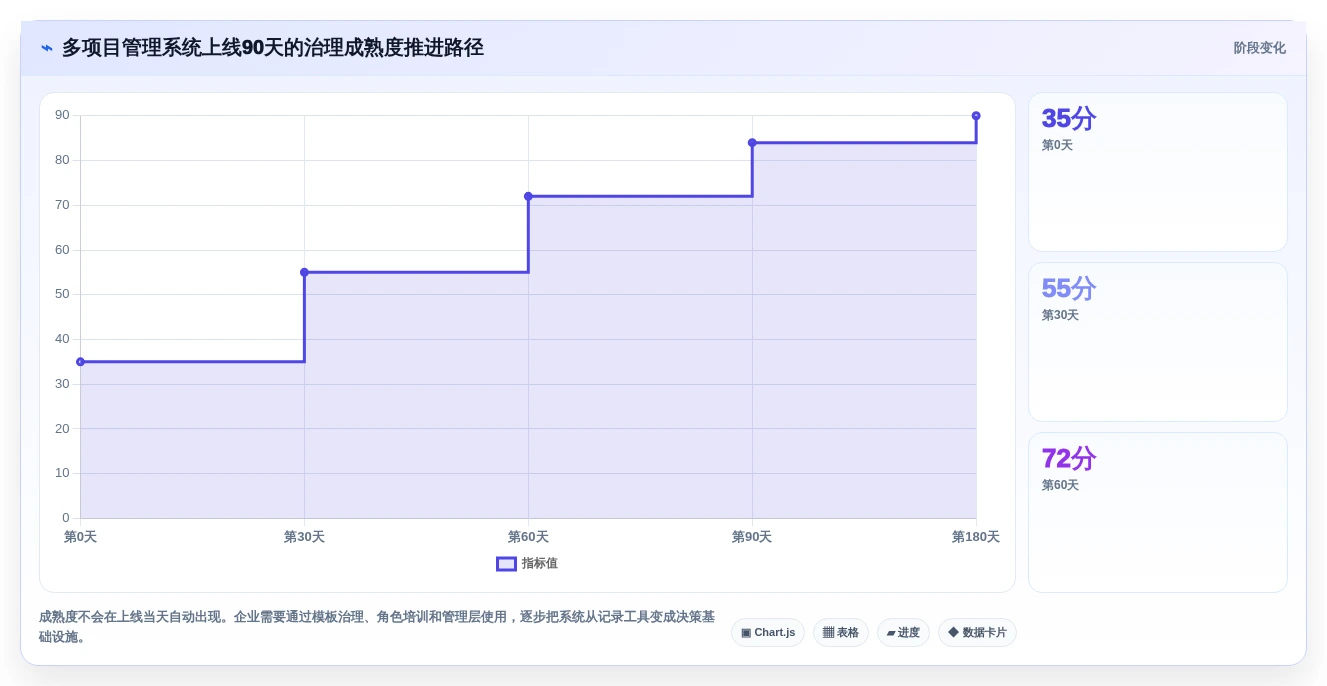Open the 55分 score card
Viewport: 1327px width, 686px height.
coord(1158,342)
